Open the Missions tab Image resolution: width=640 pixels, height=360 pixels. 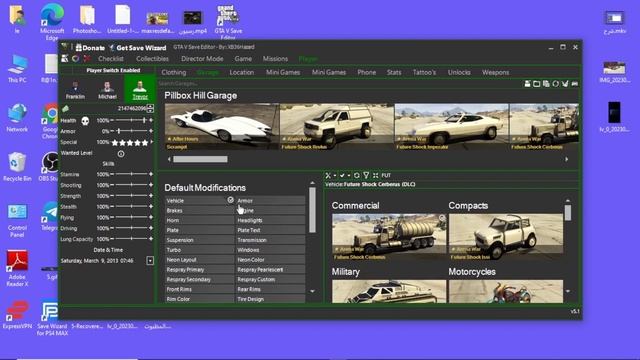[275, 59]
